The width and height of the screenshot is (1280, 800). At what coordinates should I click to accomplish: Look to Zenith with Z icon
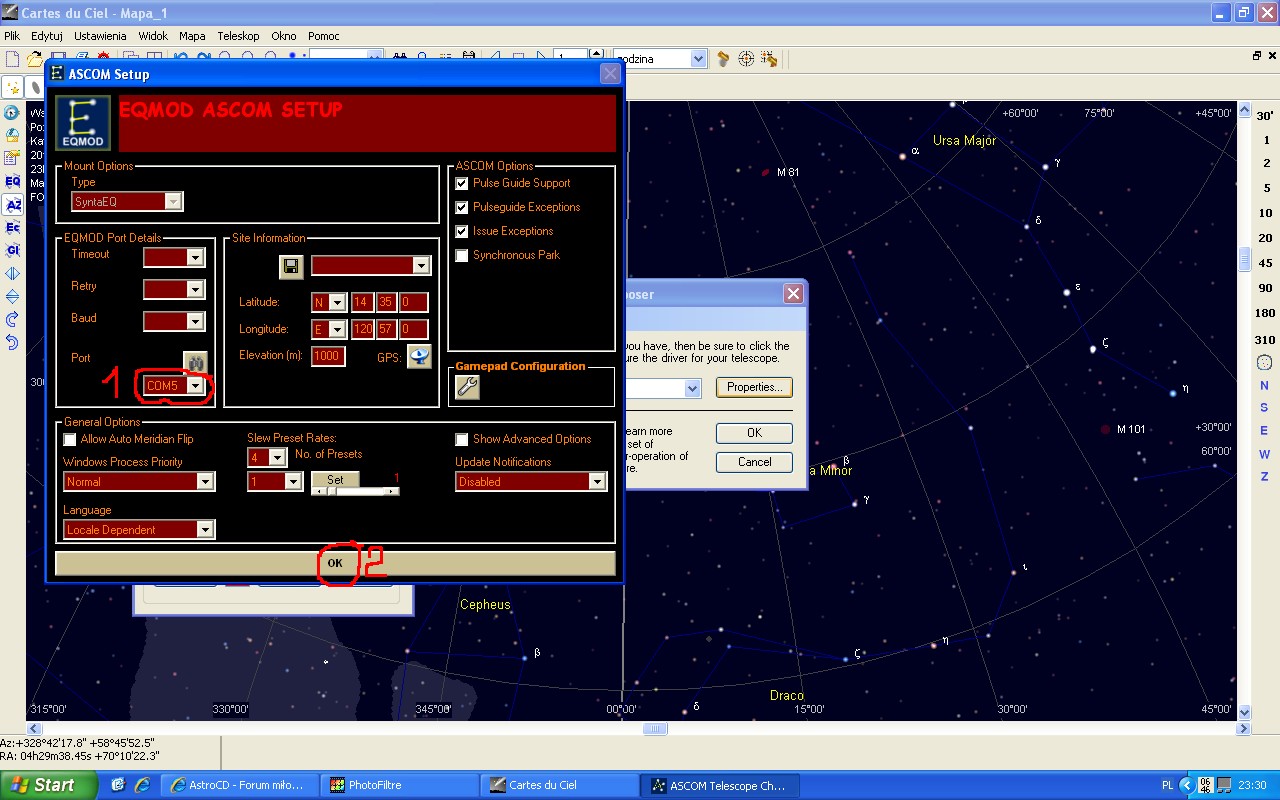[x=1264, y=477]
